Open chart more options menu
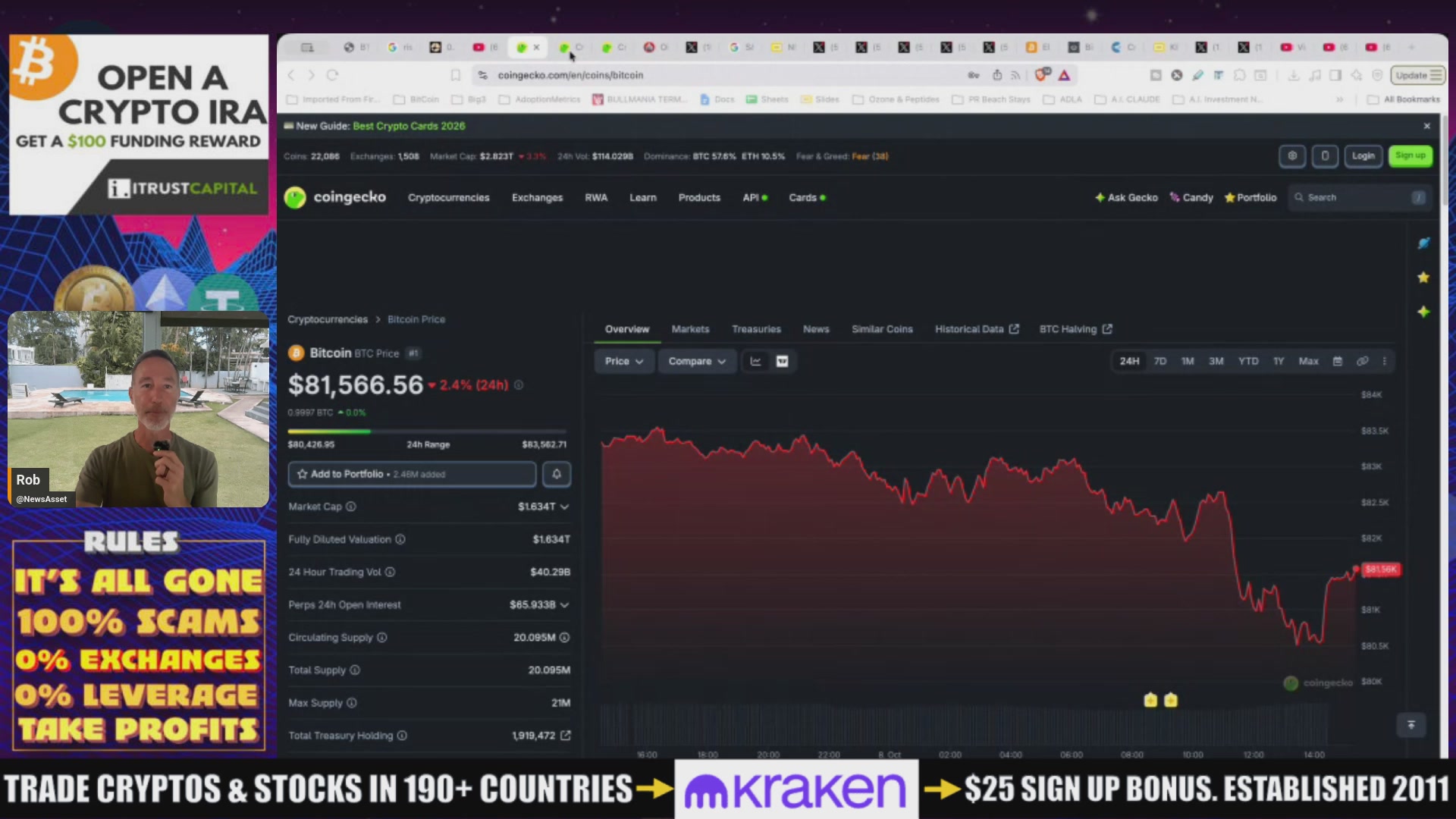Viewport: 1456px width, 819px height. point(1385,361)
